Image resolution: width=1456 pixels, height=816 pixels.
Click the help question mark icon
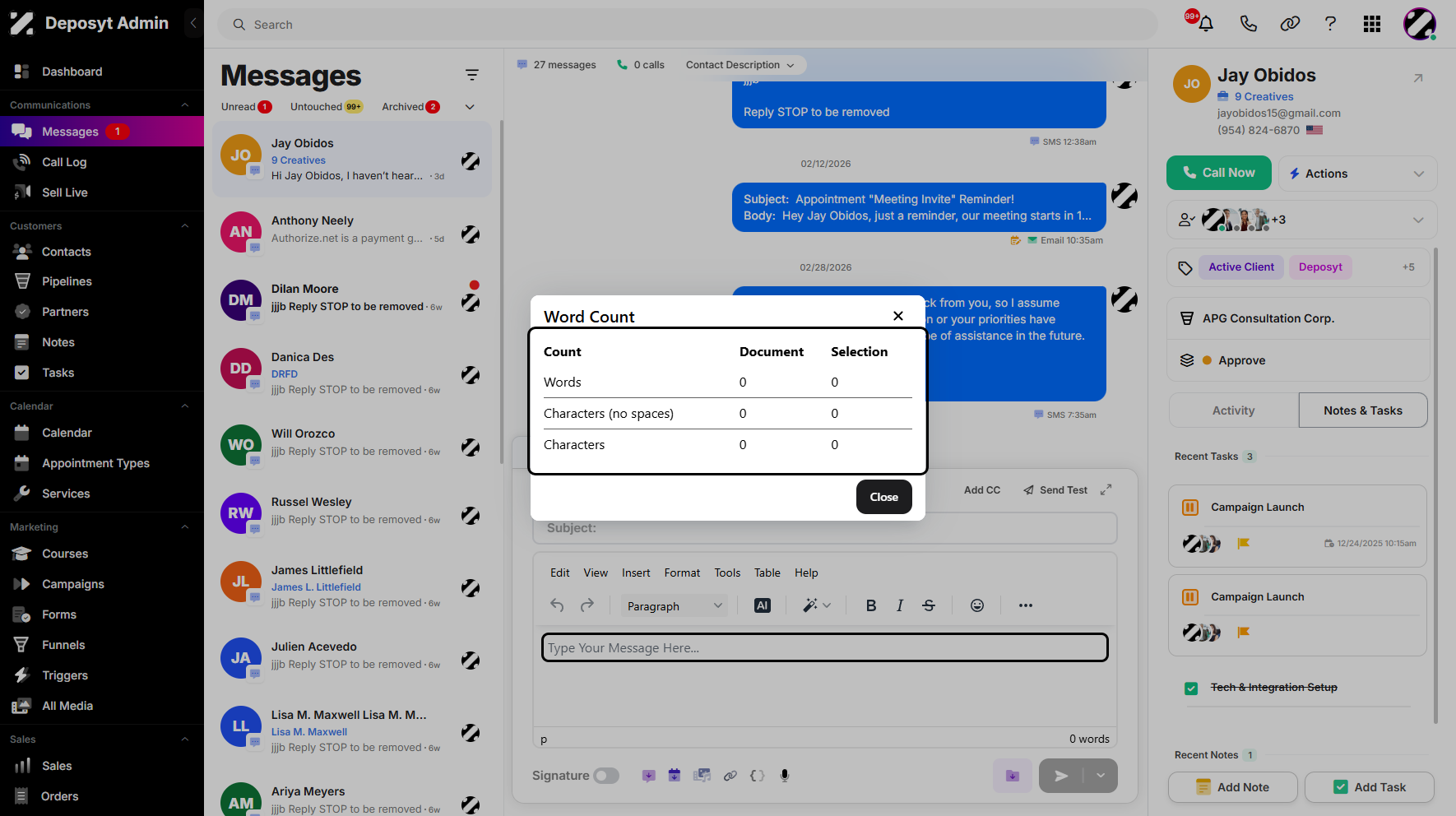click(x=1330, y=24)
